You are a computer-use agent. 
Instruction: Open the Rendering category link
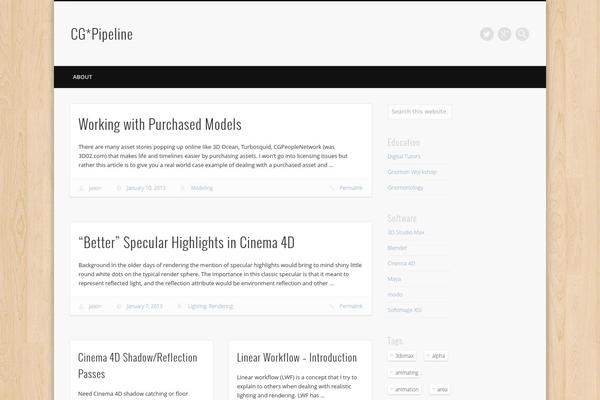coord(221,306)
